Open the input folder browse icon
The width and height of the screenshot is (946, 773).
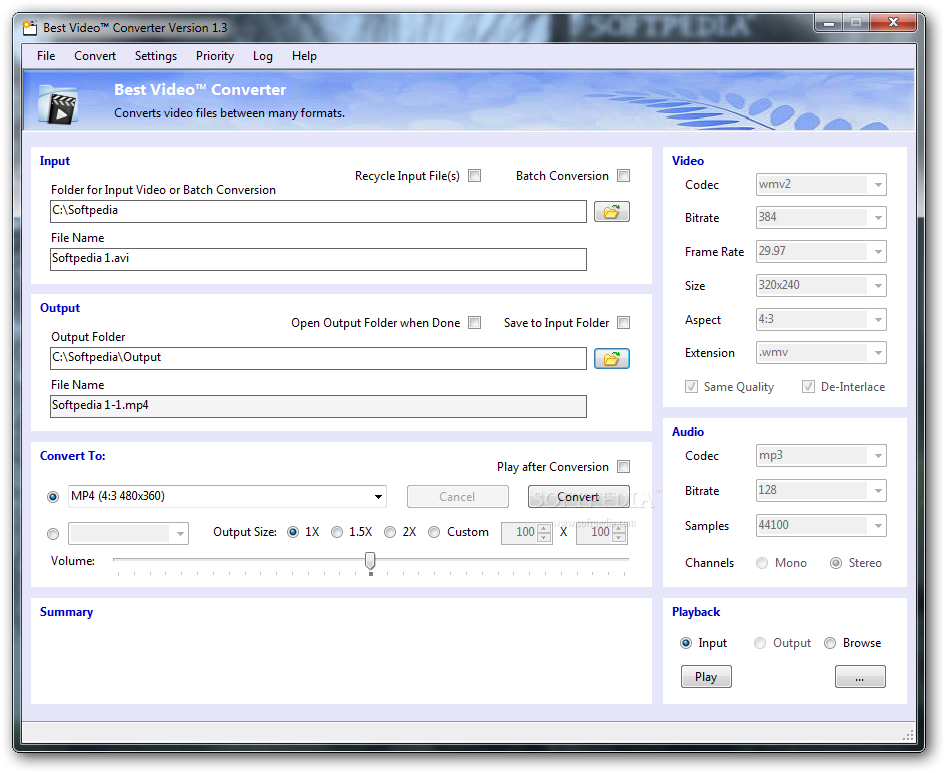click(x=611, y=212)
